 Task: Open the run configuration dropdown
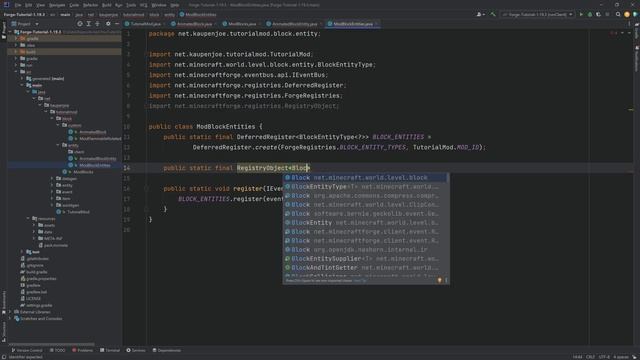(537, 14)
